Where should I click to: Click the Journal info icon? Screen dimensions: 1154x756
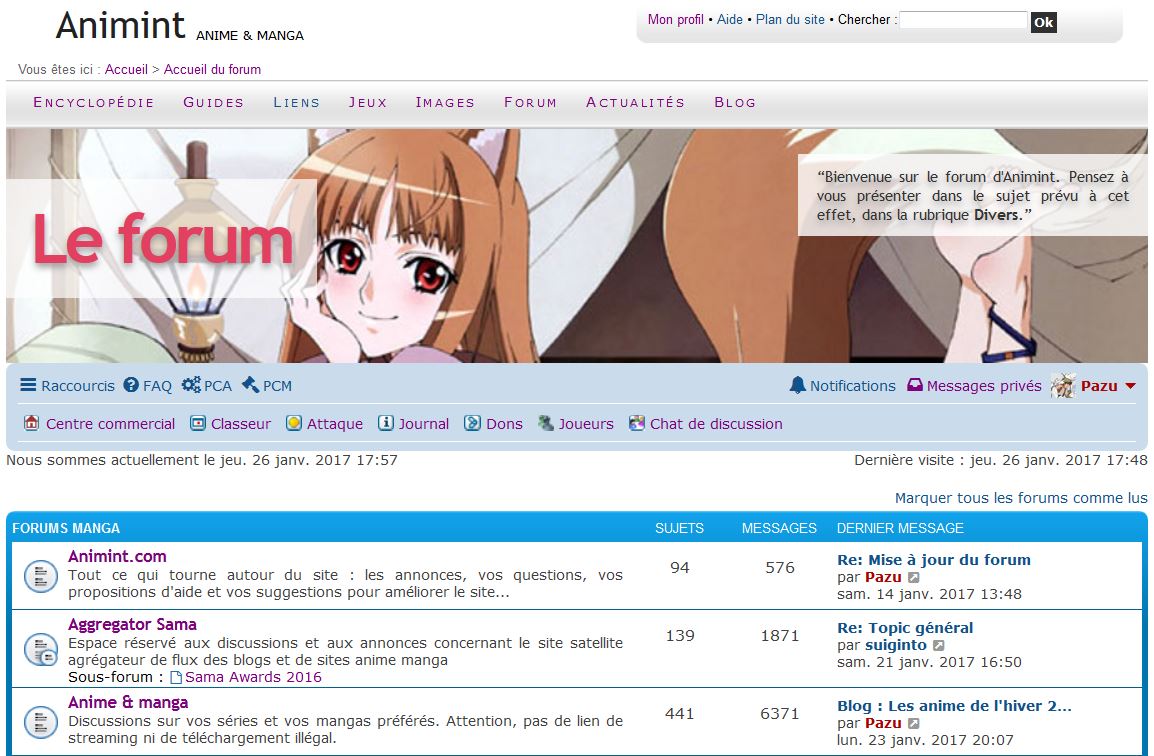pyautogui.click(x=386, y=423)
